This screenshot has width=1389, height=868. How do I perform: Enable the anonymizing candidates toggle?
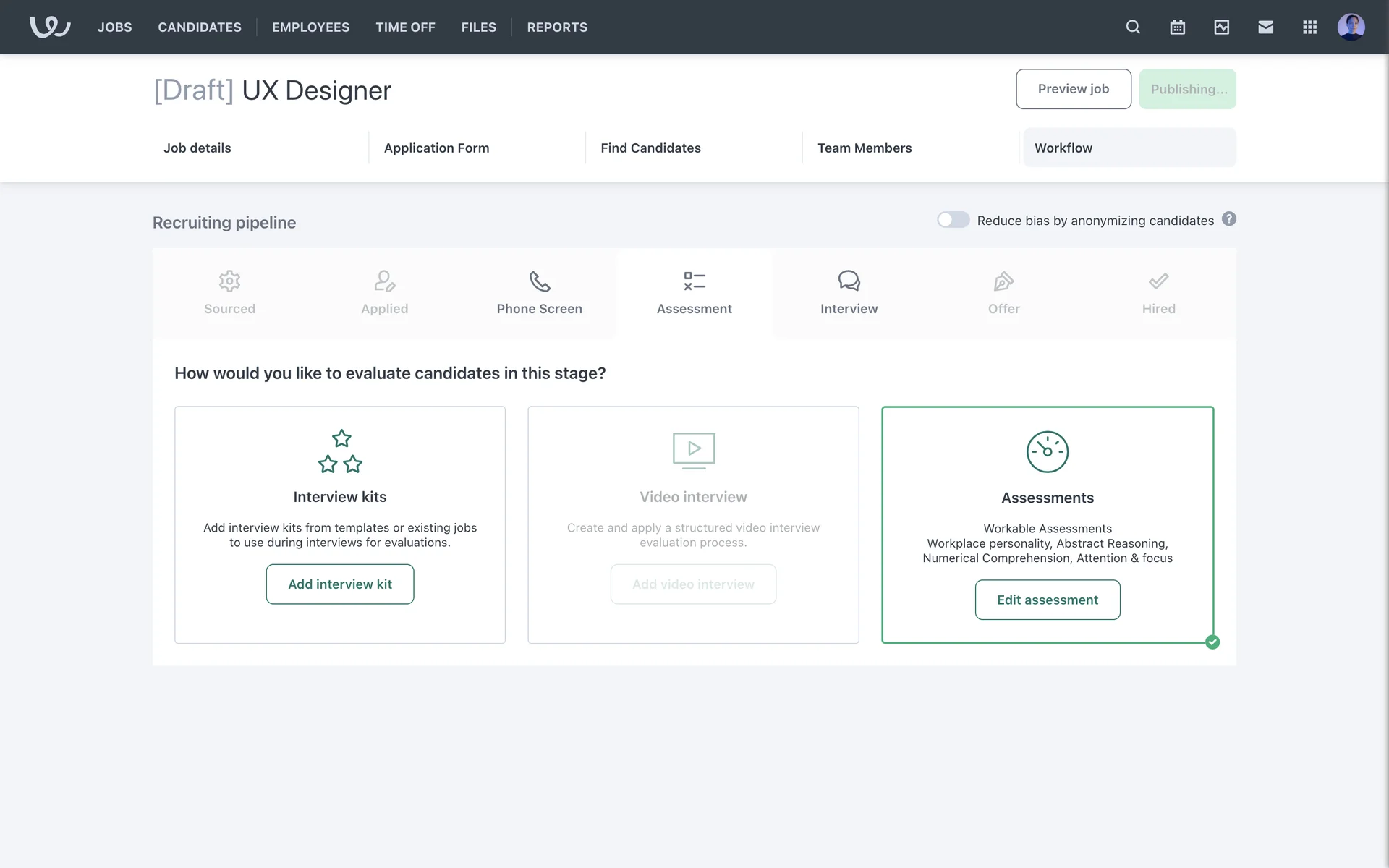tap(953, 220)
